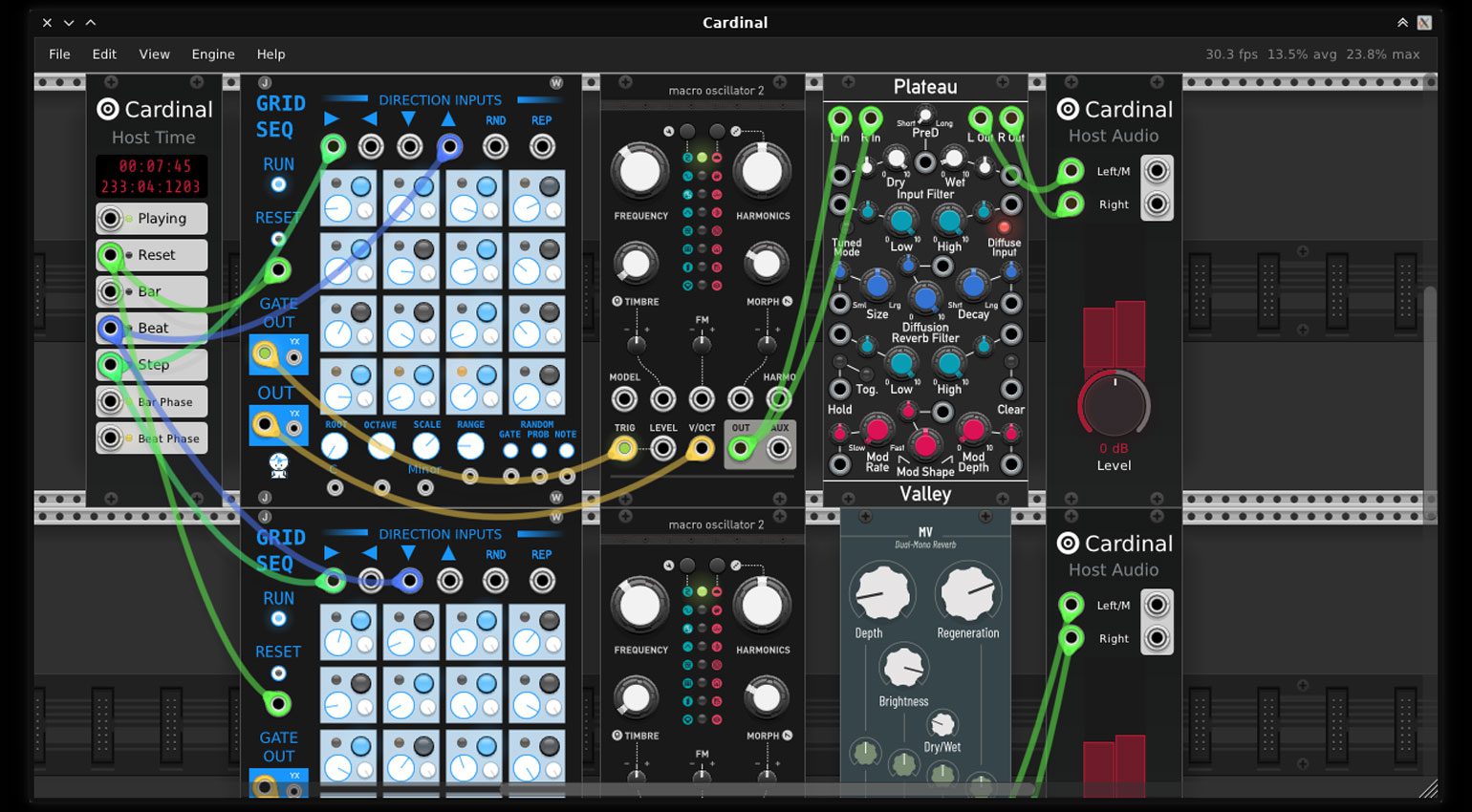Open the Engine menu
The height and width of the screenshot is (812, 1472).
(x=212, y=54)
